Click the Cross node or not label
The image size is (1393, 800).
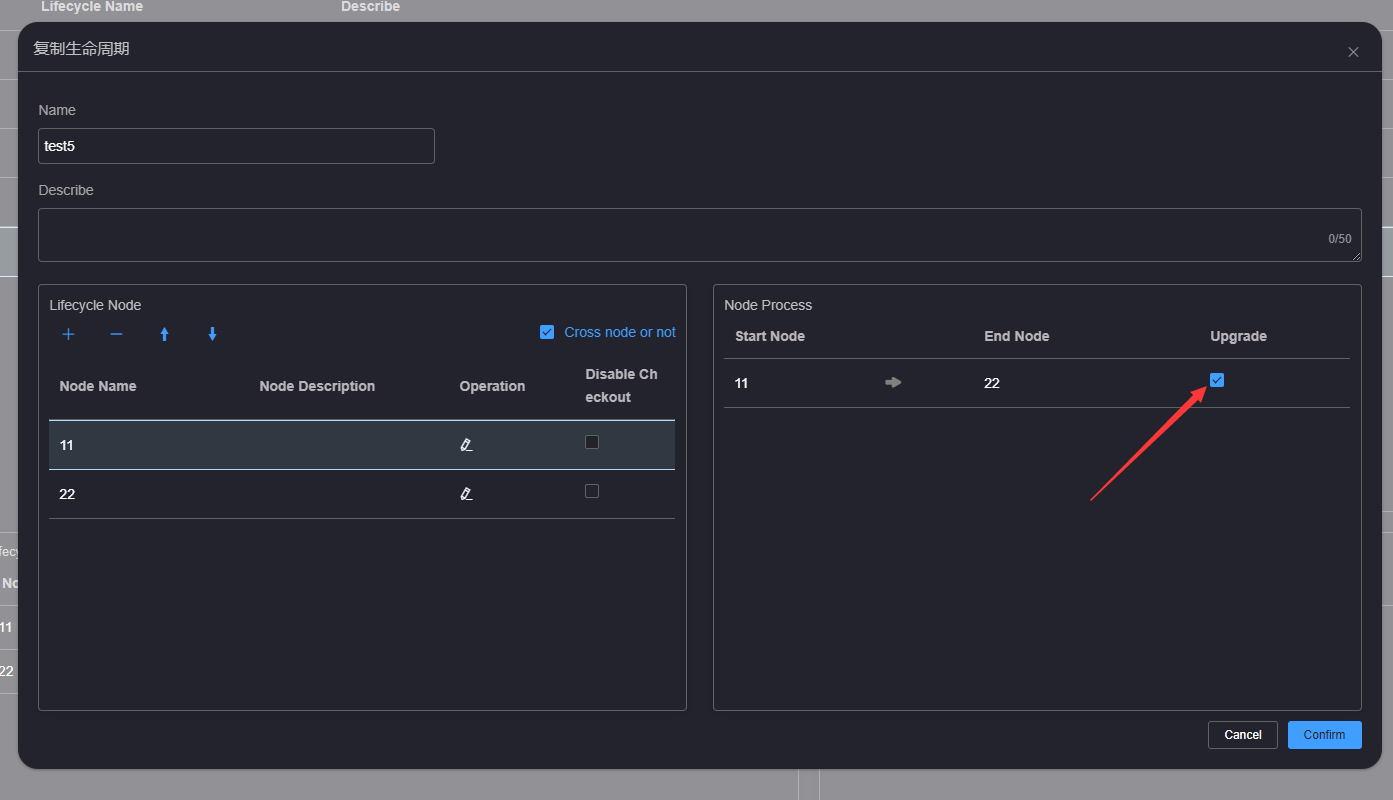(x=620, y=332)
